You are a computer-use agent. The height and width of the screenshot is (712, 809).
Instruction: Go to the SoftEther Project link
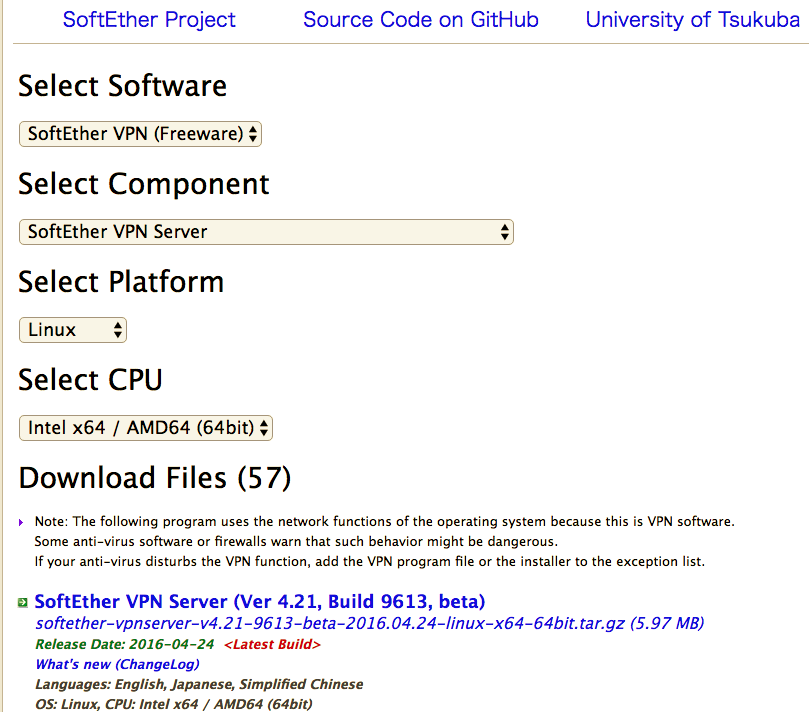149,20
